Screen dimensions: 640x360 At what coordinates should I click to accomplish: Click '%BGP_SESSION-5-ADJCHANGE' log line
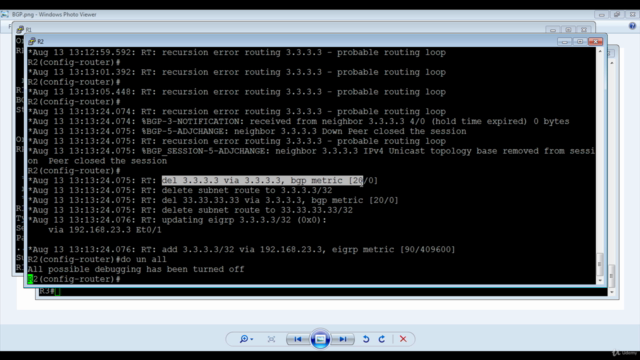[x=311, y=156]
